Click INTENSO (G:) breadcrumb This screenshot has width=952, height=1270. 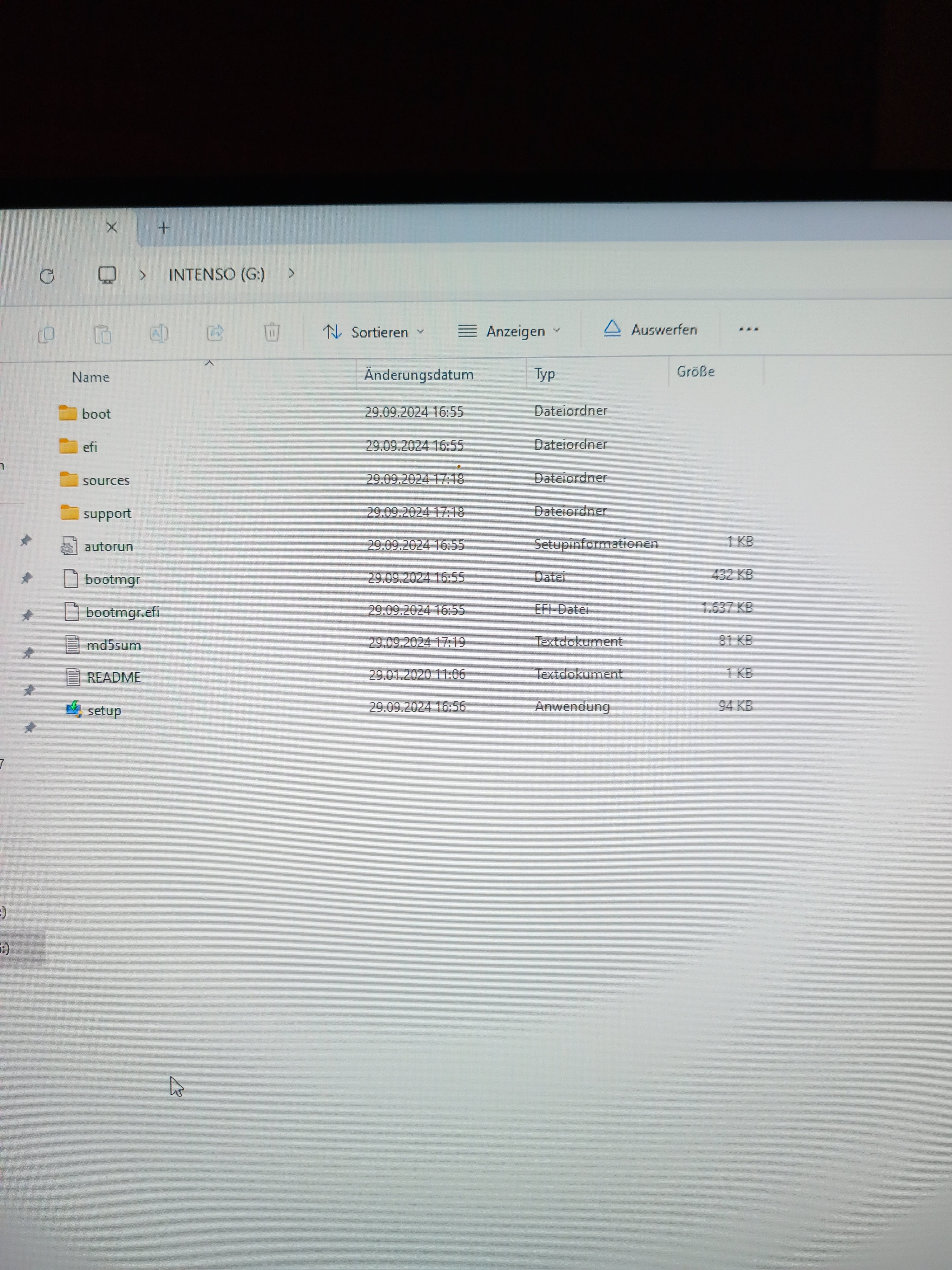(216, 275)
